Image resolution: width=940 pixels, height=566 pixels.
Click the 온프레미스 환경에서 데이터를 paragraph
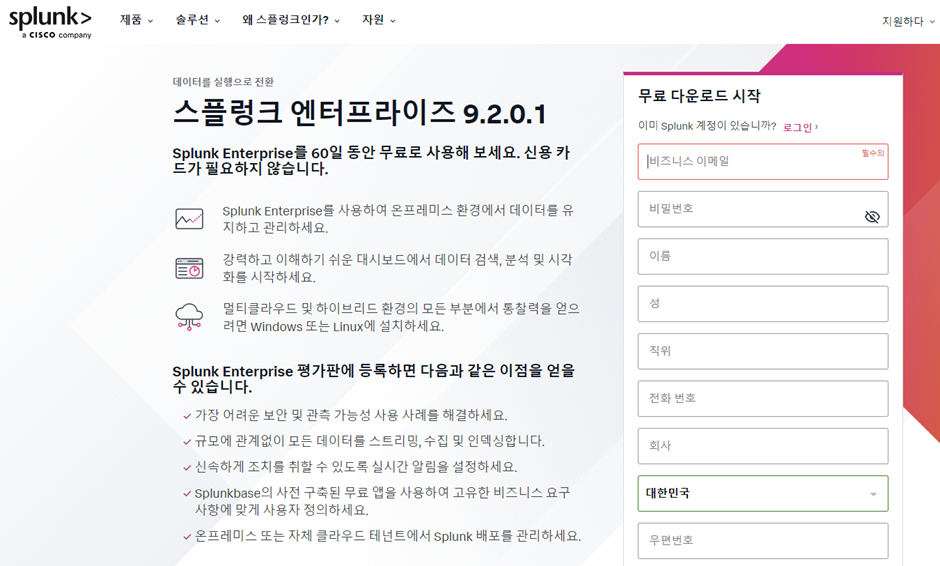(398, 219)
